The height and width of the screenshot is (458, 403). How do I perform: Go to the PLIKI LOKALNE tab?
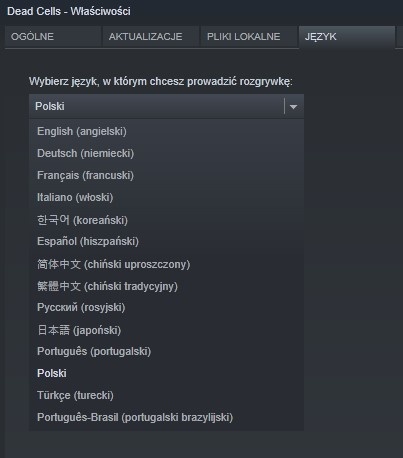click(x=249, y=37)
